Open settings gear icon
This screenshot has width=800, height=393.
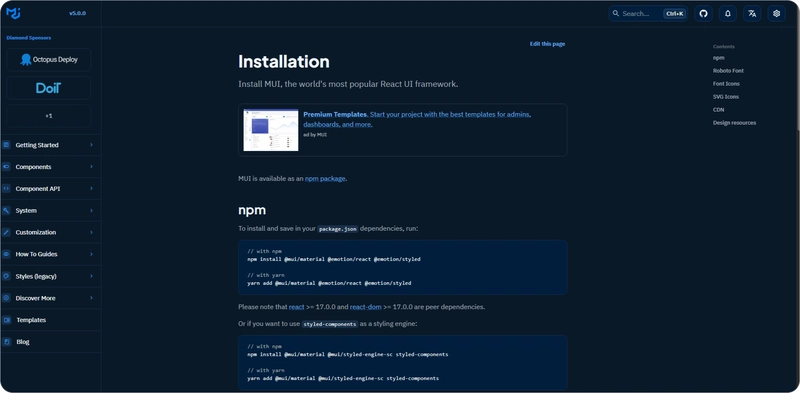coord(777,14)
